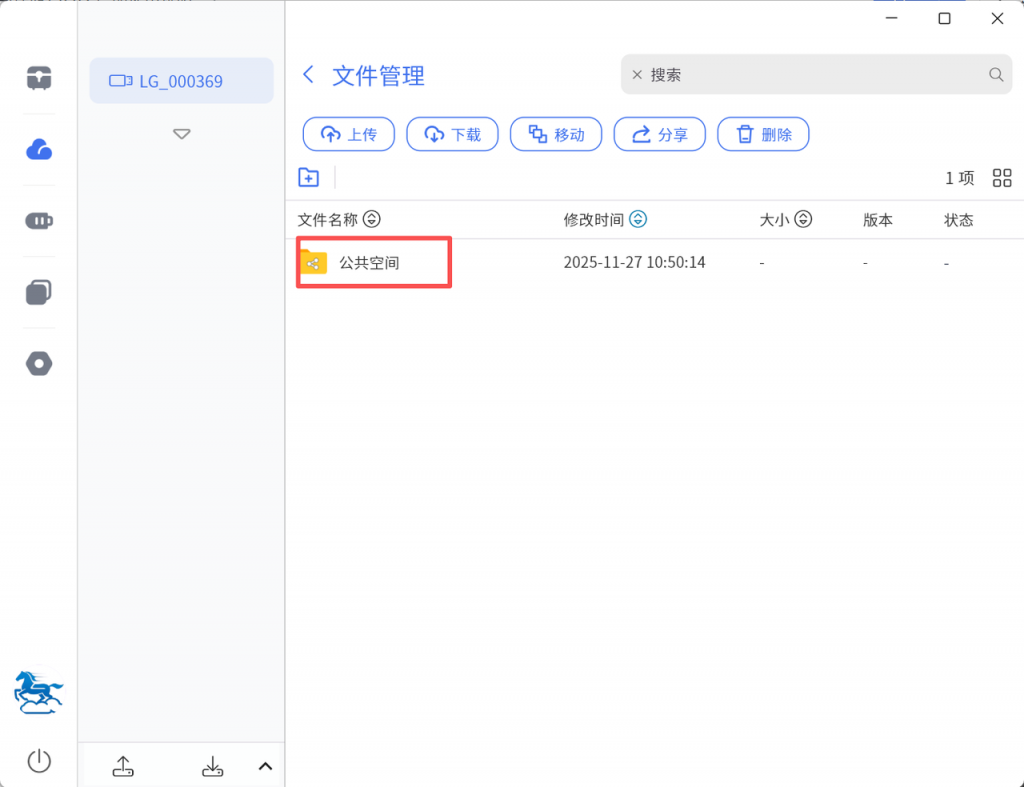Viewport: 1024px width, 787px height.
Task: Open the cloud storage sidebar icon
Action: tap(39, 150)
